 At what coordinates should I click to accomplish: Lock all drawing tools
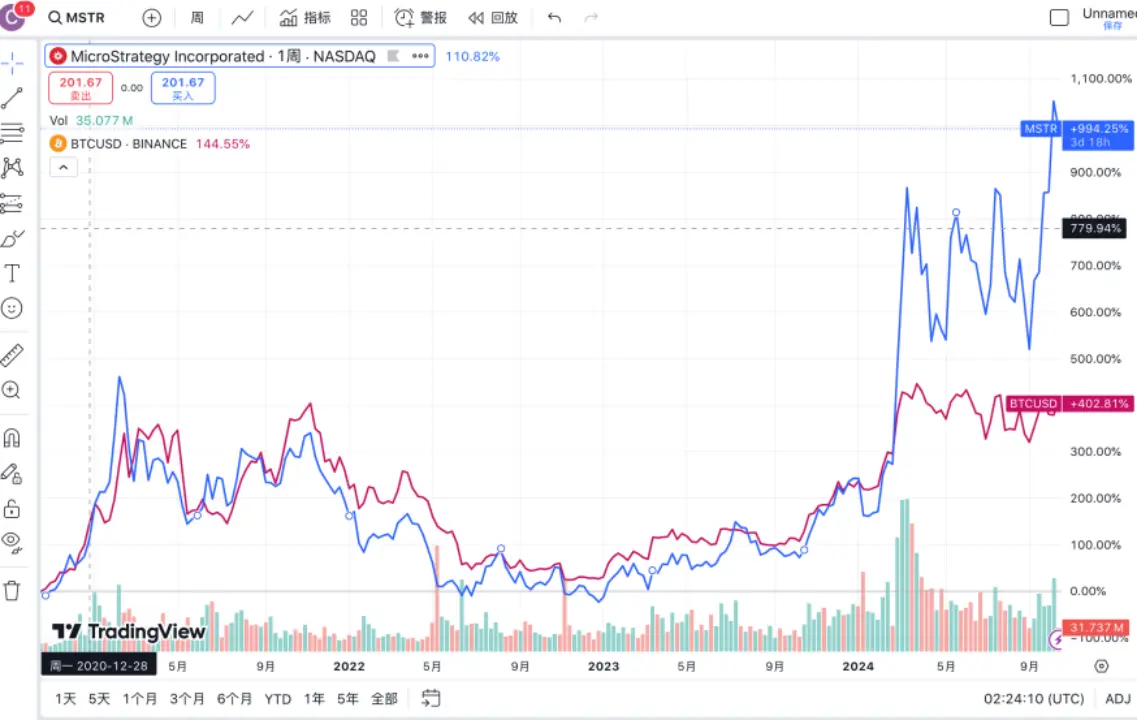[x=13, y=507]
